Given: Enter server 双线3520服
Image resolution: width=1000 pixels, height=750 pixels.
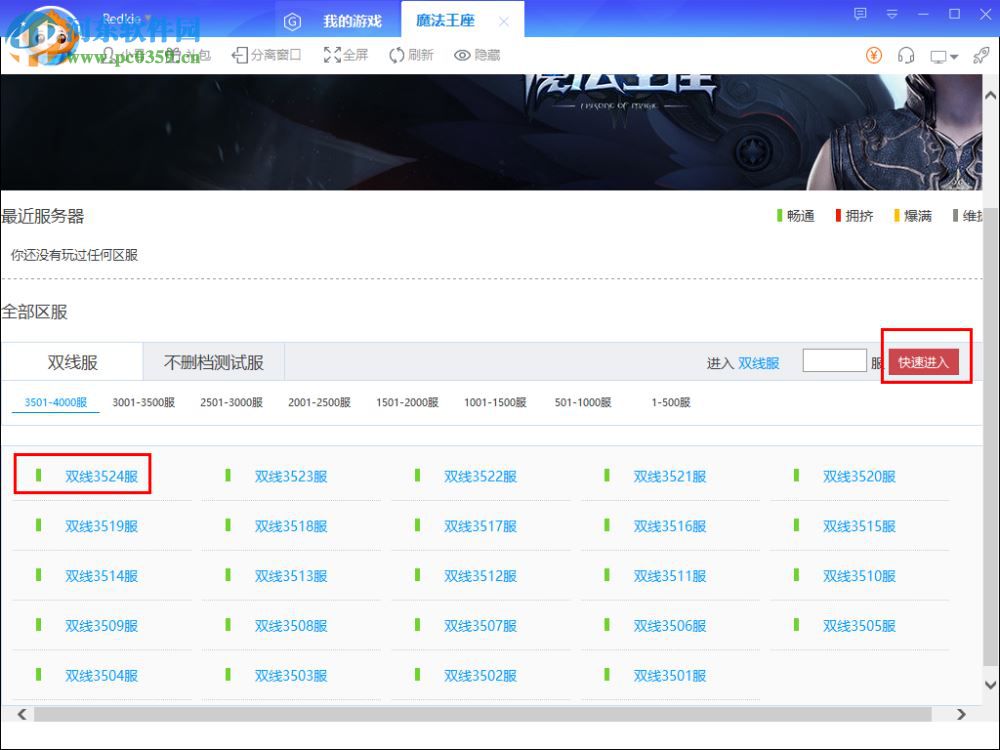Looking at the screenshot, I should click(859, 476).
